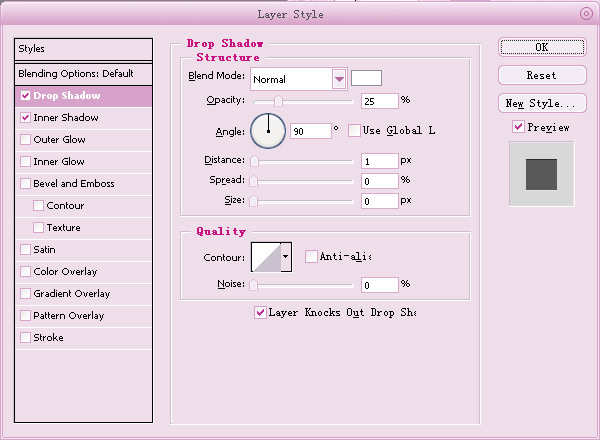Image resolution: width=600 pixels, height=440 pixels.
Task: Select the Inner Shadow style row
Action: click(x=83, y=117)
